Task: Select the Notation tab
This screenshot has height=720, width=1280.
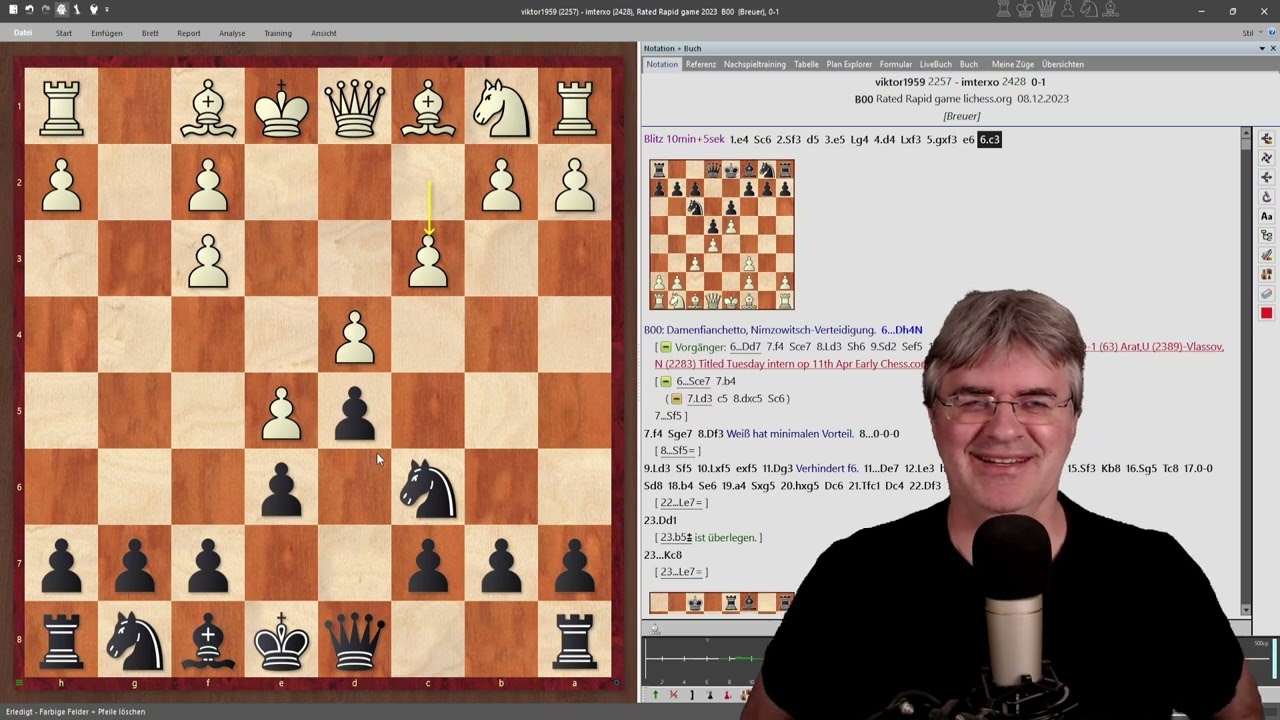Action: [x=662, y=64]
